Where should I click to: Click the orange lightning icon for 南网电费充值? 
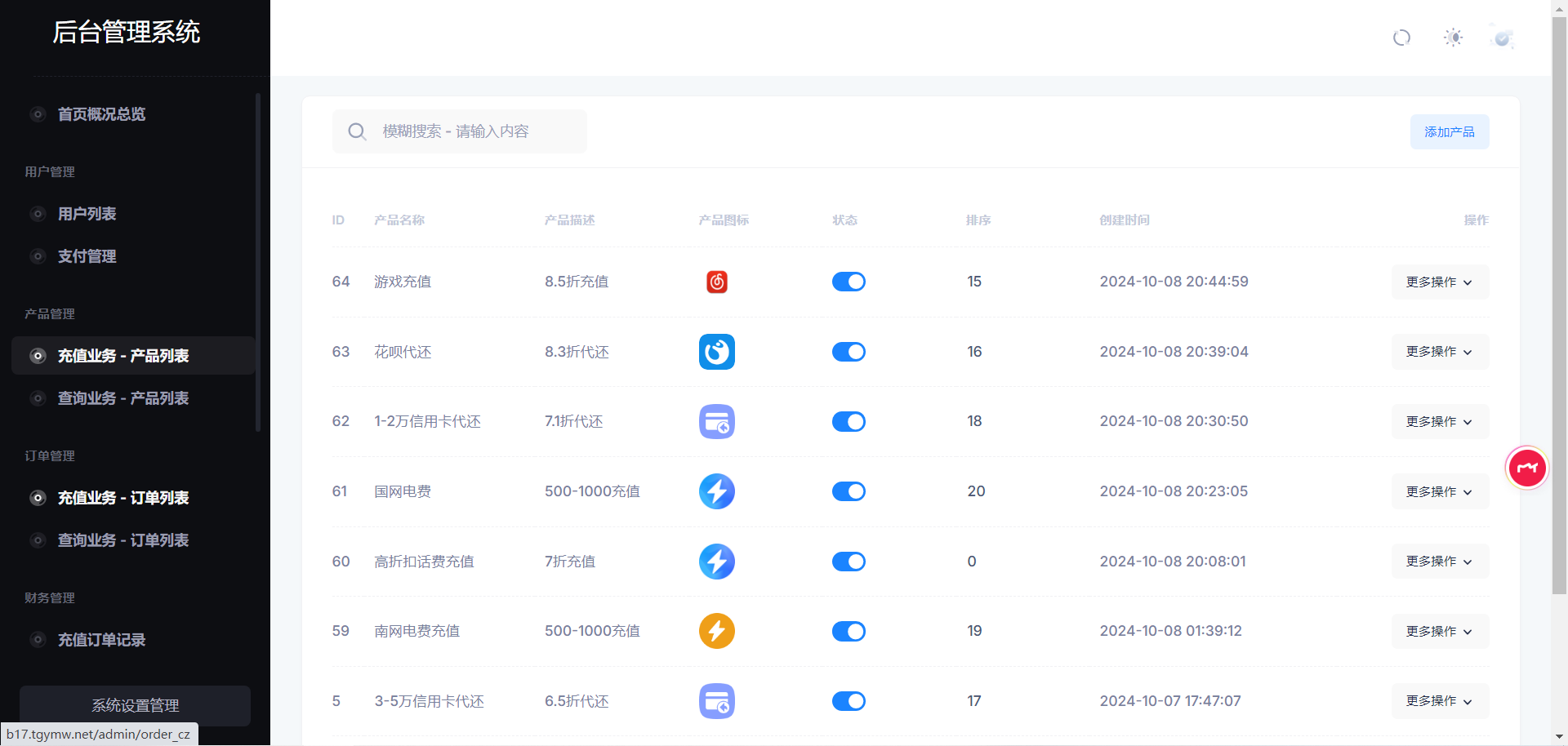(x=716, y=631)
